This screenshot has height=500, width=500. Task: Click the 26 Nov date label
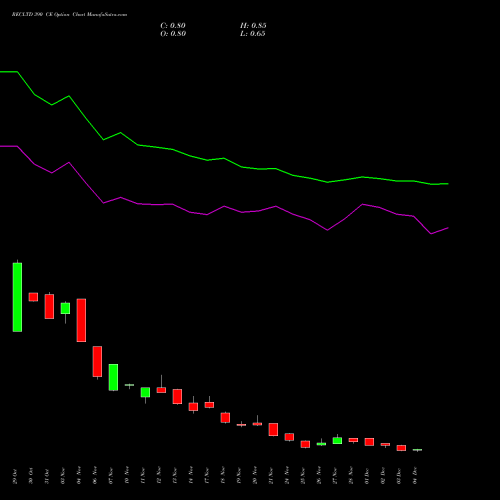319,476
